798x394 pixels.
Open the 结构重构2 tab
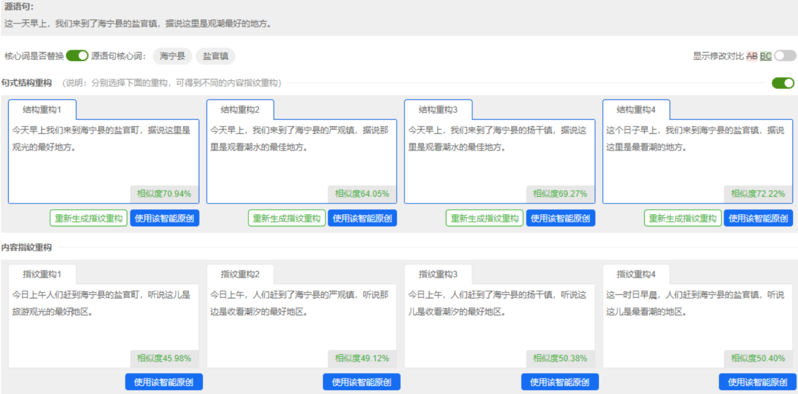click(240, 109)
